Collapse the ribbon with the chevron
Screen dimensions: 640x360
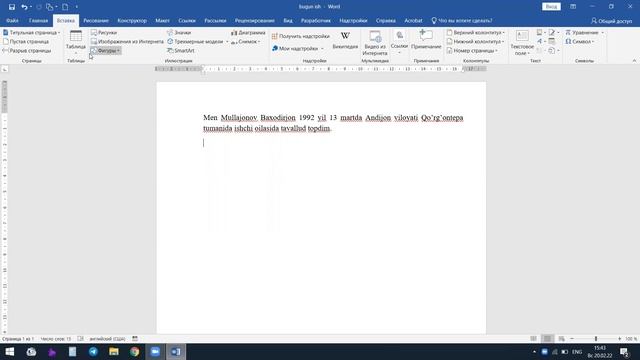tap(634, 61)
